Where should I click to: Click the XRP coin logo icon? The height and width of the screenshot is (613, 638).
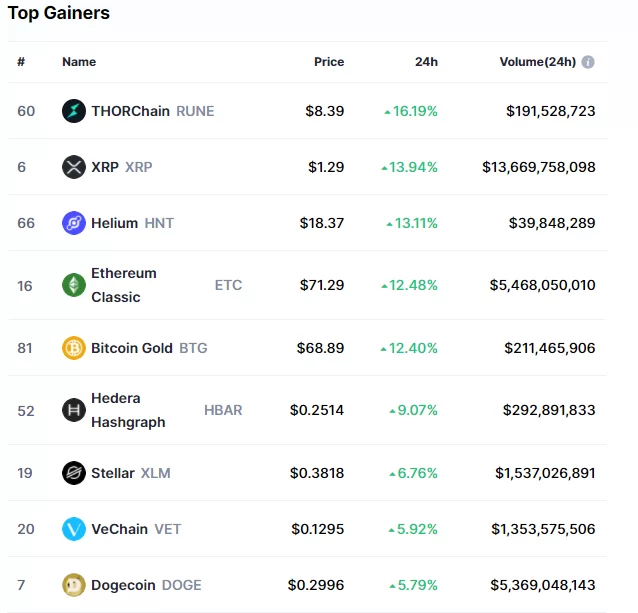coord(74,167)
